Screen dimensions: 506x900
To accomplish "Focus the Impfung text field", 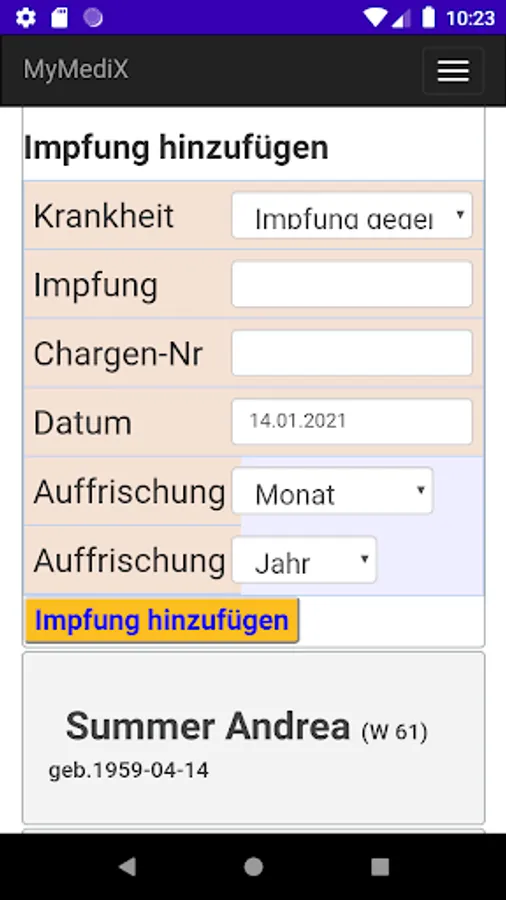I will tap(352, 284).
